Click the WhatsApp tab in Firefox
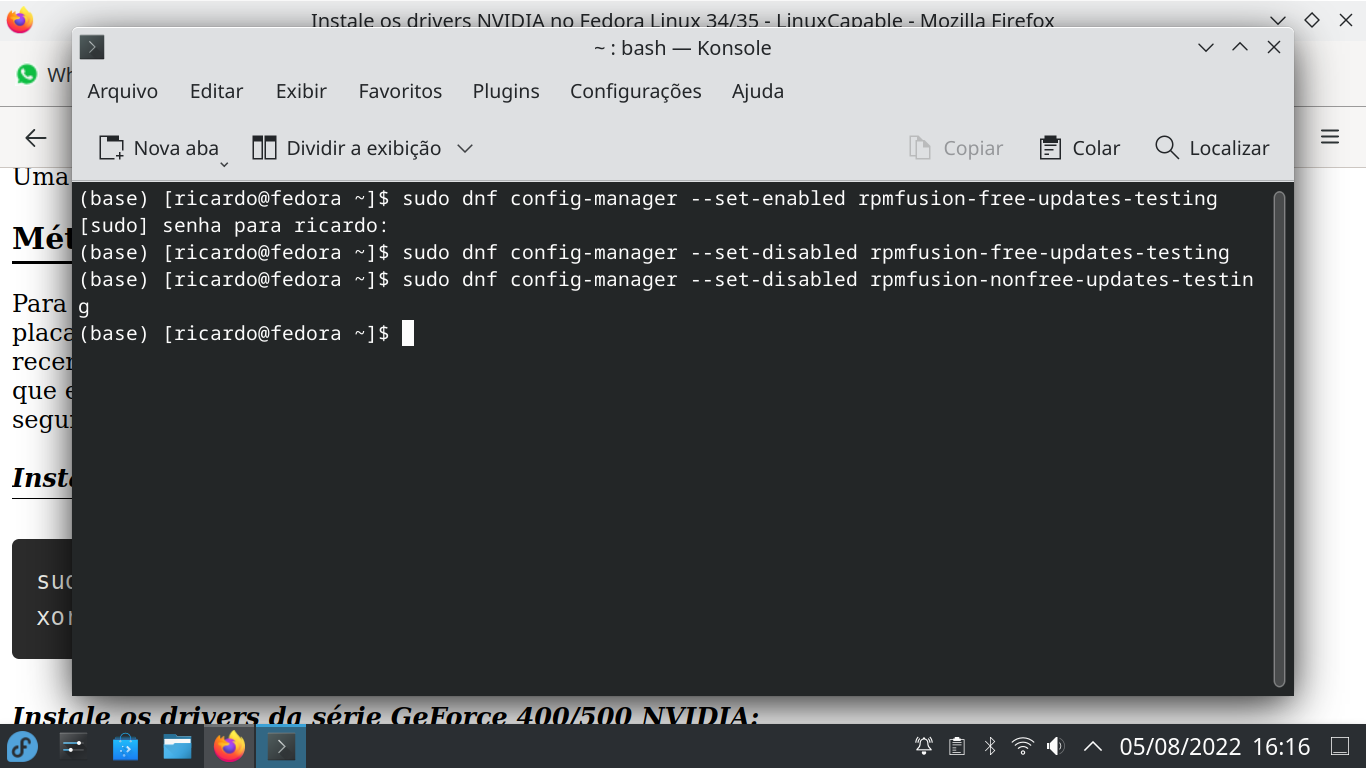Viewport: 1366px width, 768px height. coord(42,75)
